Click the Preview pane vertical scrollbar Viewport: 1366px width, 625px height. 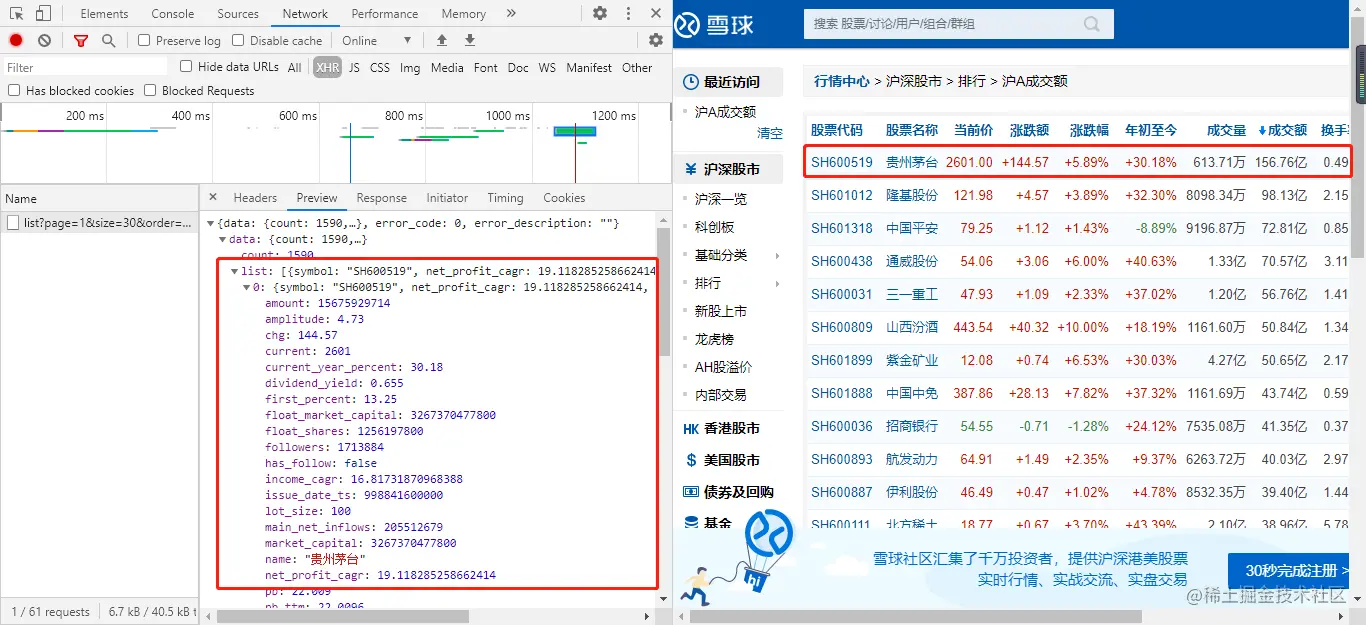663,290
